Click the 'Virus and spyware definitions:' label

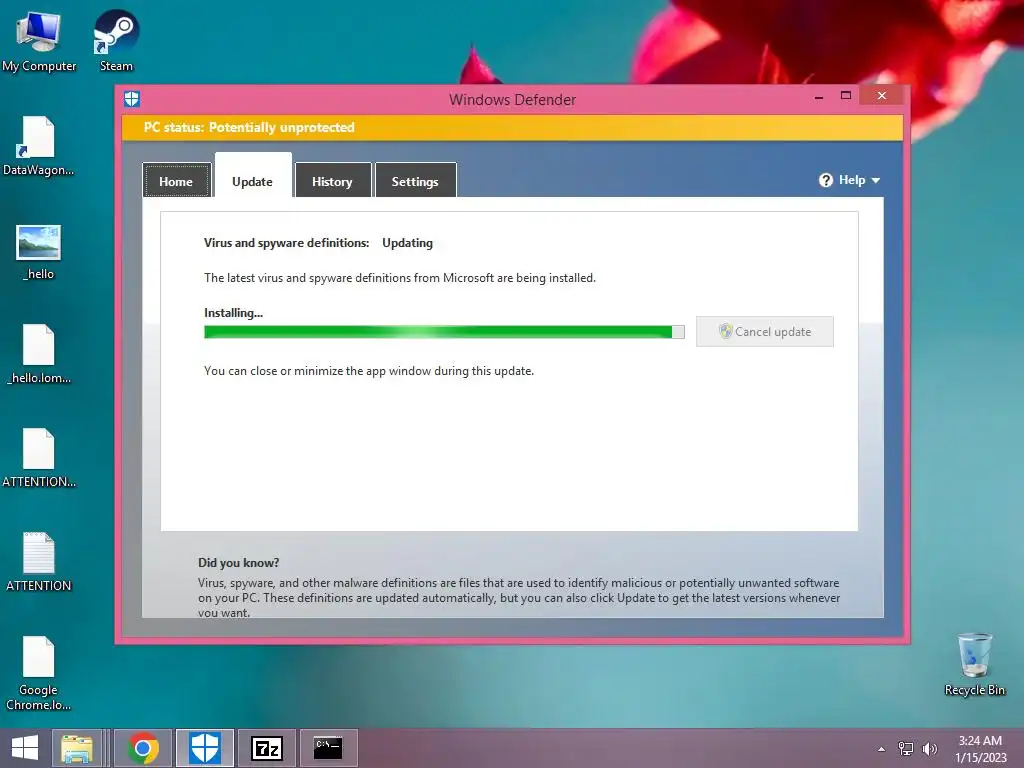click(286, 243)
